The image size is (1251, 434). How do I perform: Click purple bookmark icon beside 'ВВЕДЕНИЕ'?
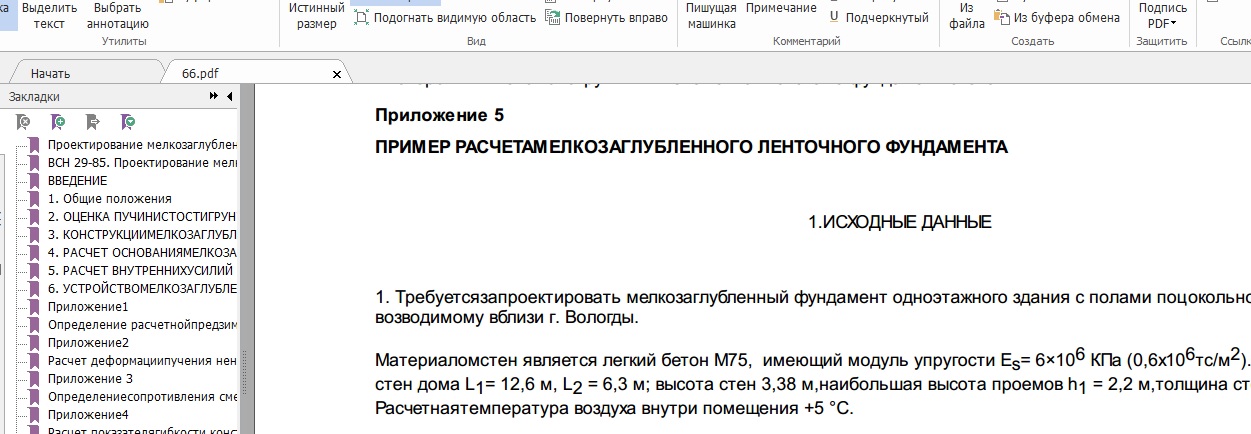(35, 181)
